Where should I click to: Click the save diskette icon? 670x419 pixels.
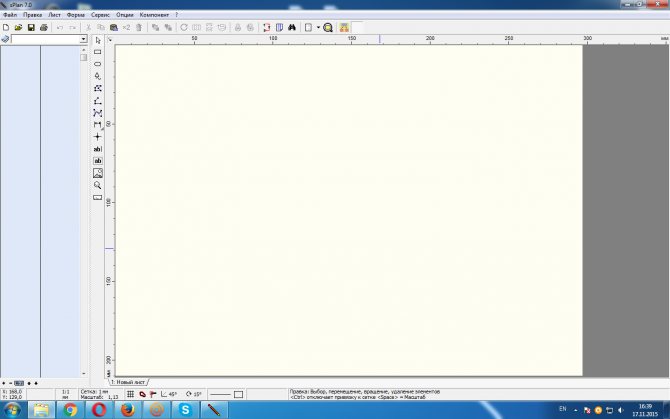(31, 27)
